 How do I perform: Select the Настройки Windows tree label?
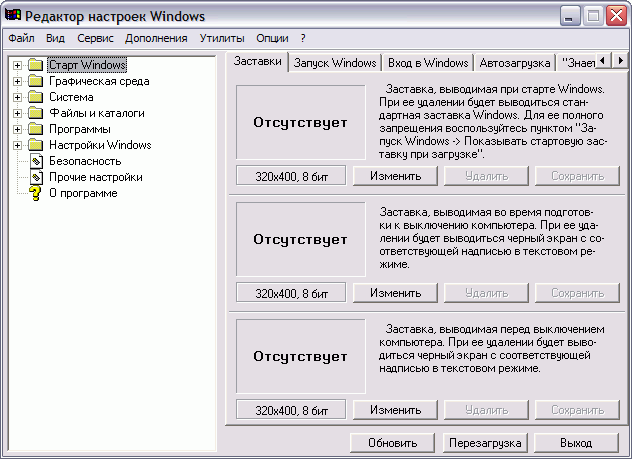[100, 145]
